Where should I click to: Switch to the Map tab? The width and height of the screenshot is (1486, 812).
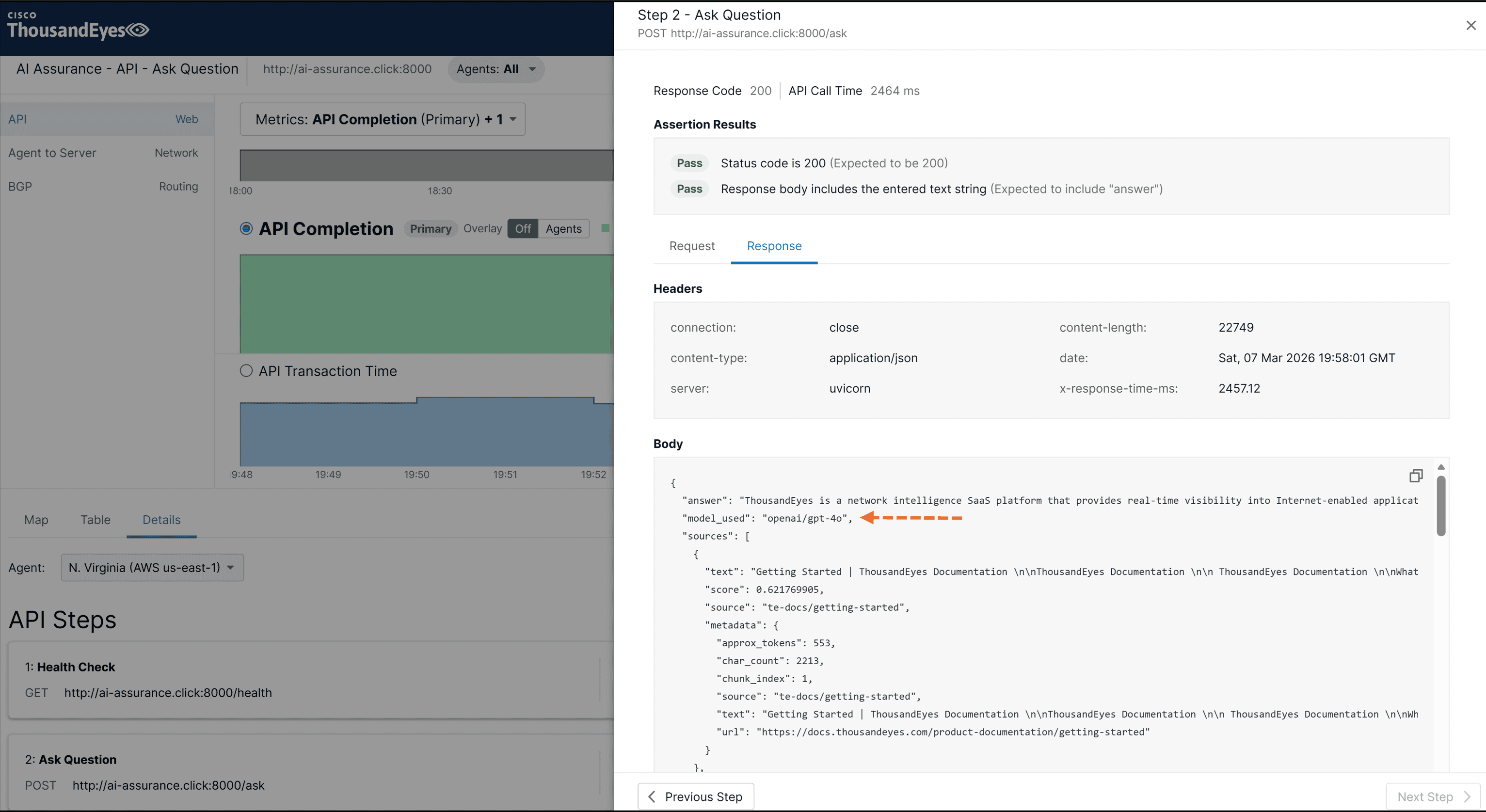[x=36, y=520]
